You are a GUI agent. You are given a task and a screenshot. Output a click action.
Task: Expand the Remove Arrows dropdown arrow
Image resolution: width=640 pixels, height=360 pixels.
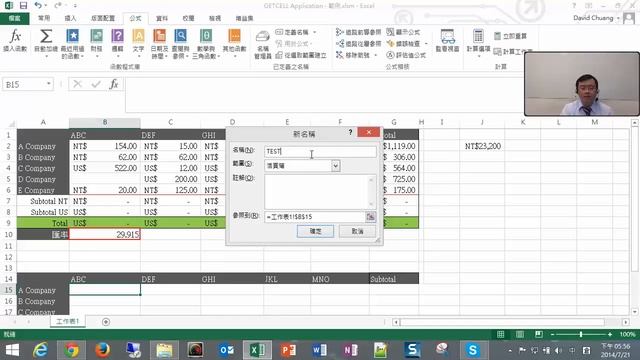tap(376, 55)
